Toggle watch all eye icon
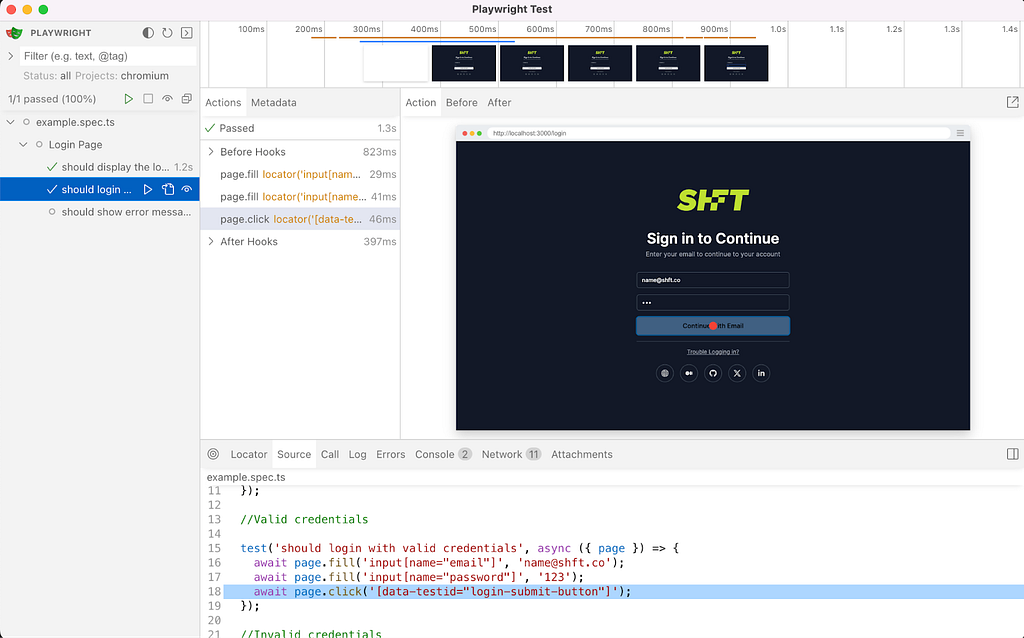The height and width of the screenshot is (638, 1024). click(167, 99)
